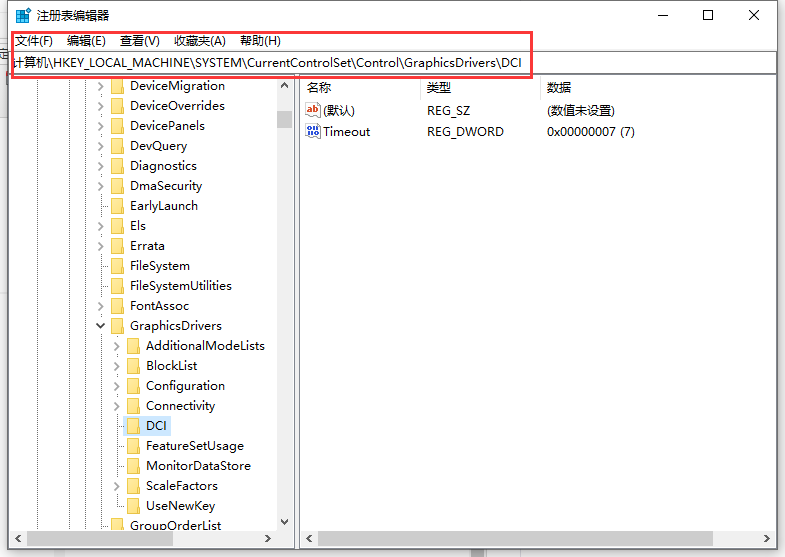Viewport: 785px width, 557px height.
Task: Click the registry path address bar
Action: click(400, 63)
